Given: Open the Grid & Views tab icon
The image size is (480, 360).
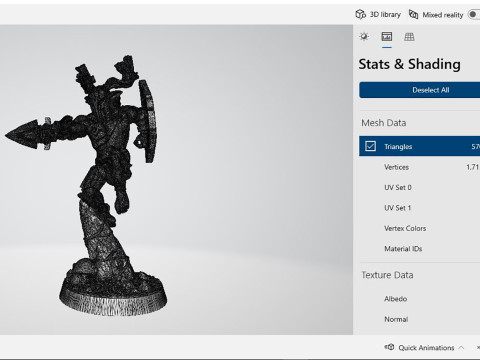Looking at the screenshot, I should click(409, 37).
